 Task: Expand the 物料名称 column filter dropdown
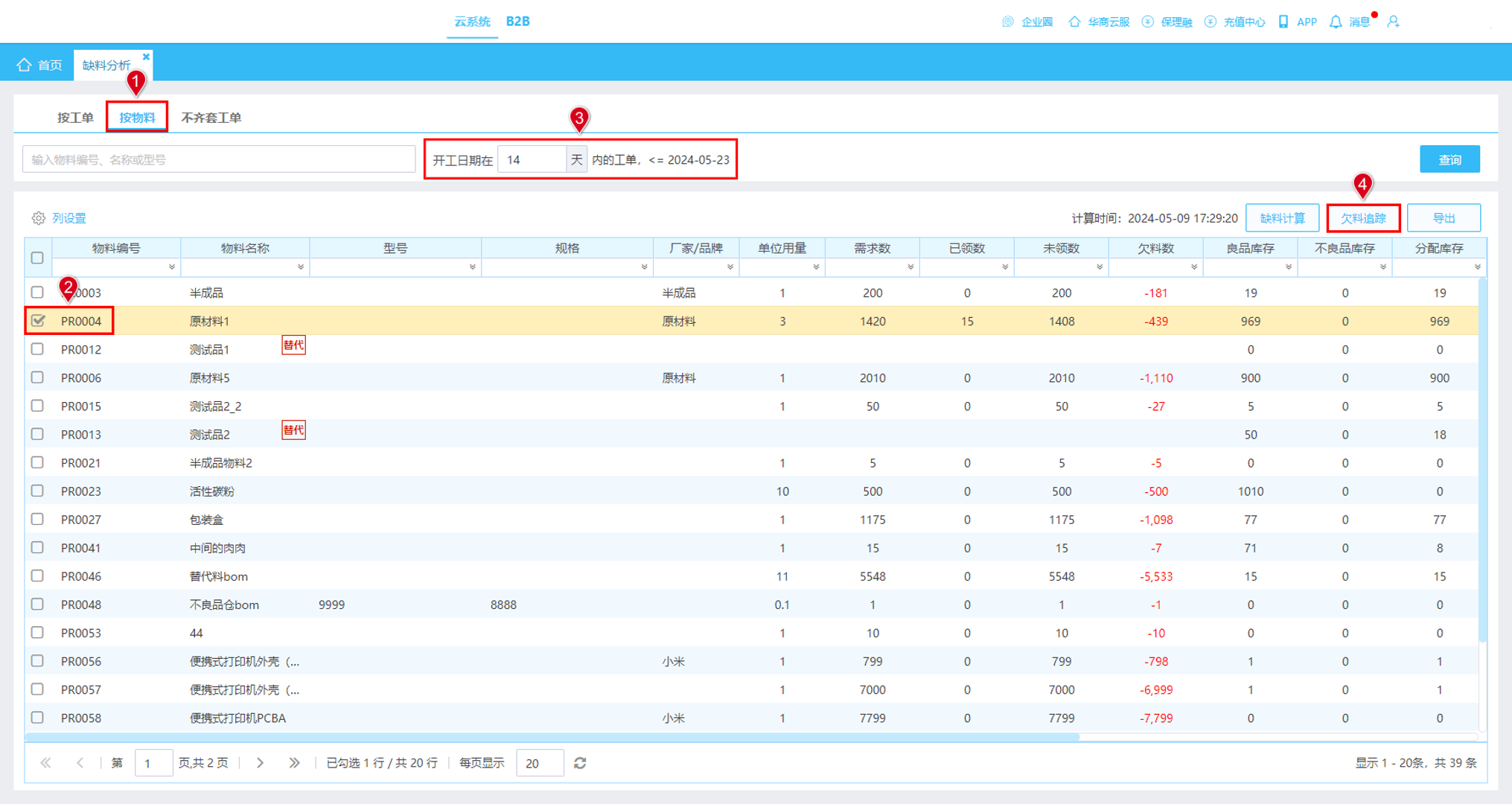[301, 267]
